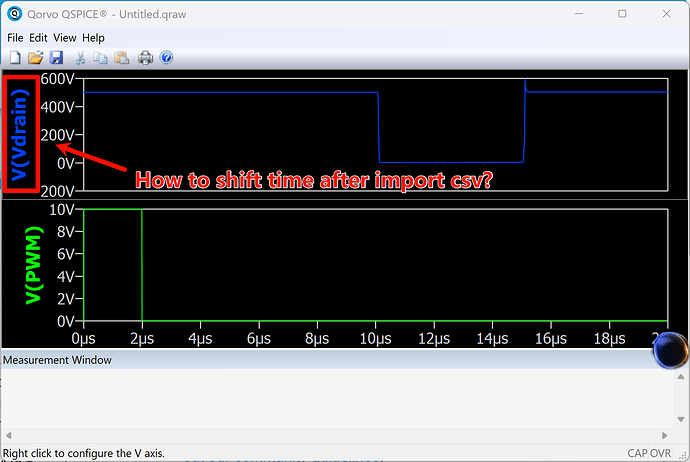This screenshot has height=462, width=690.
Task: Save using the floppy disk icon
Action: coord(56,58)
